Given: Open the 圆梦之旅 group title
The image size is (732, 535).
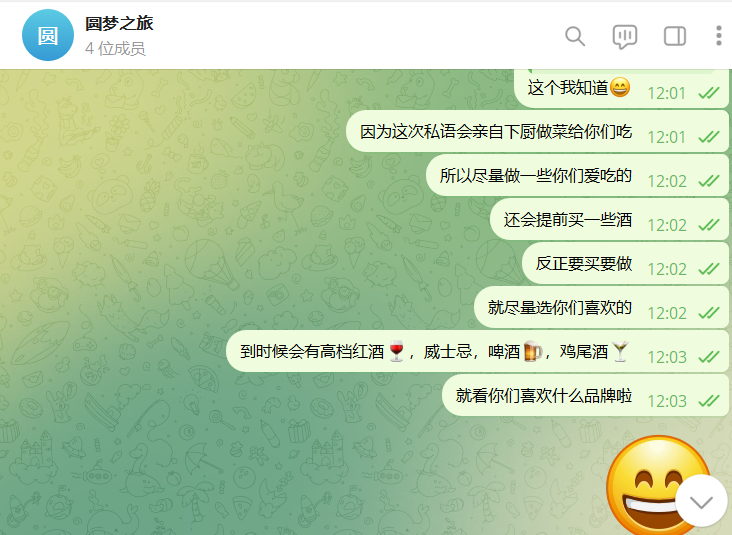Looking at the screenshot, I should pos(119,23).
